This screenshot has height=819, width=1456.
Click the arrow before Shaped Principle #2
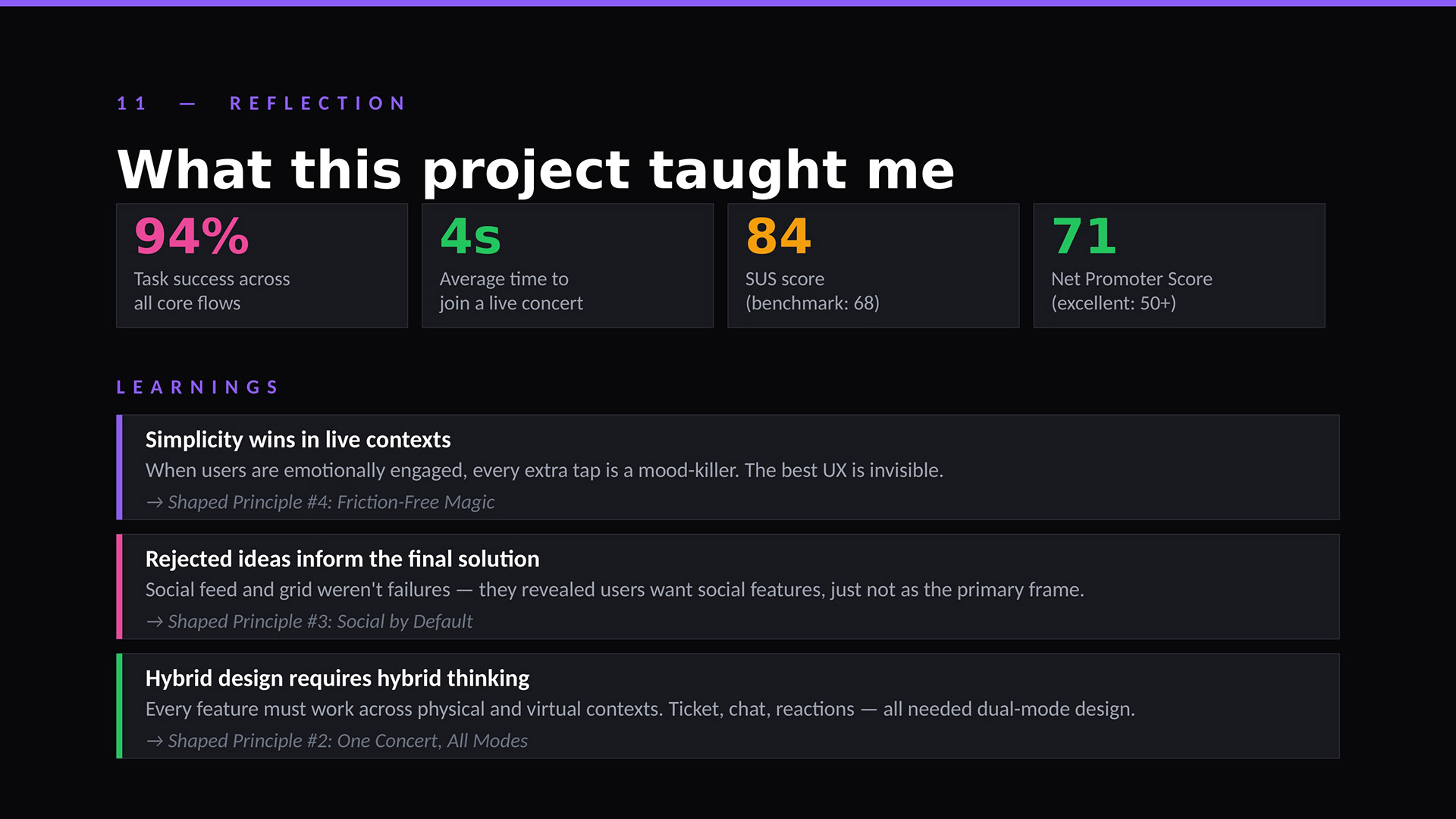[155, 741]
